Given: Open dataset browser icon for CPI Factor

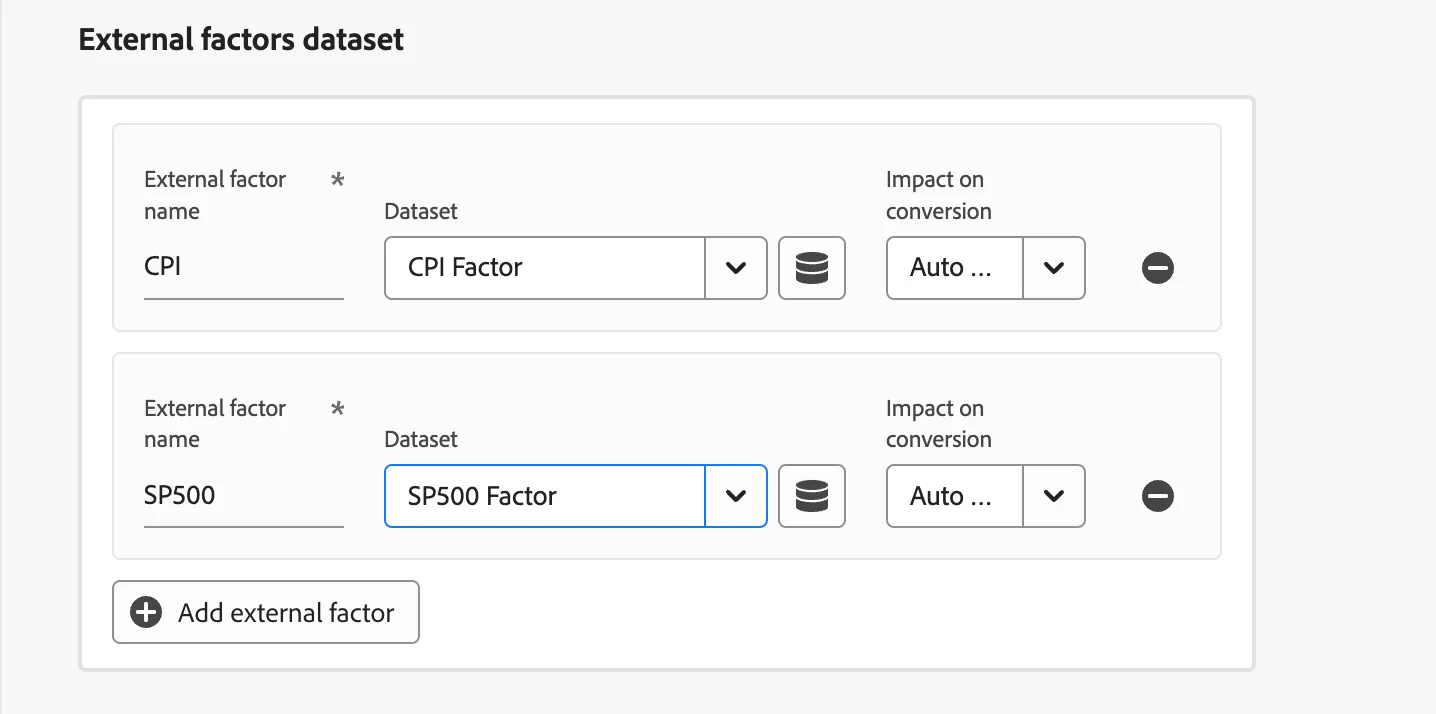Looking at the screenshot, I should pyautogui.click(x=812, y=268).
